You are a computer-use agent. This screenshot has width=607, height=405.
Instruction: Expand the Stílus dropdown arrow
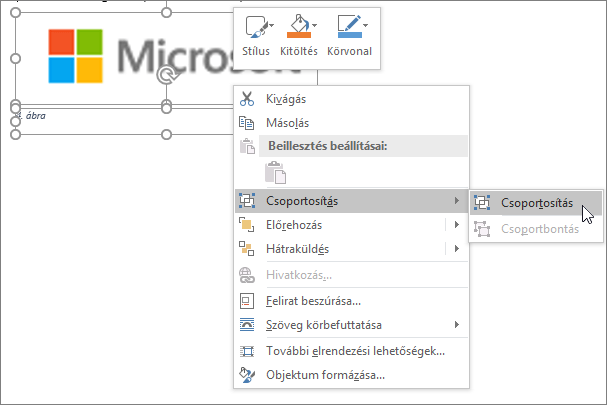(x=271, y=26)
